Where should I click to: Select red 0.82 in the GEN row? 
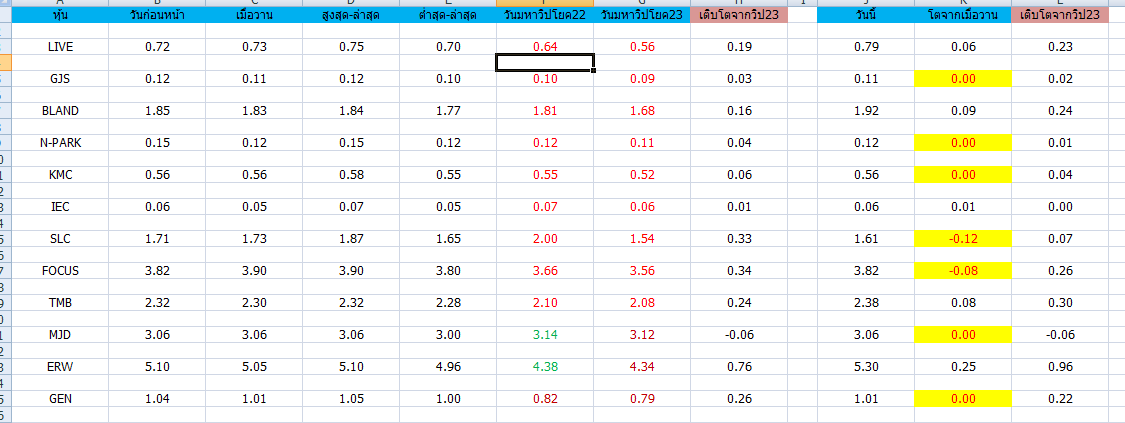pyautogui.click(x=545, y=399)
